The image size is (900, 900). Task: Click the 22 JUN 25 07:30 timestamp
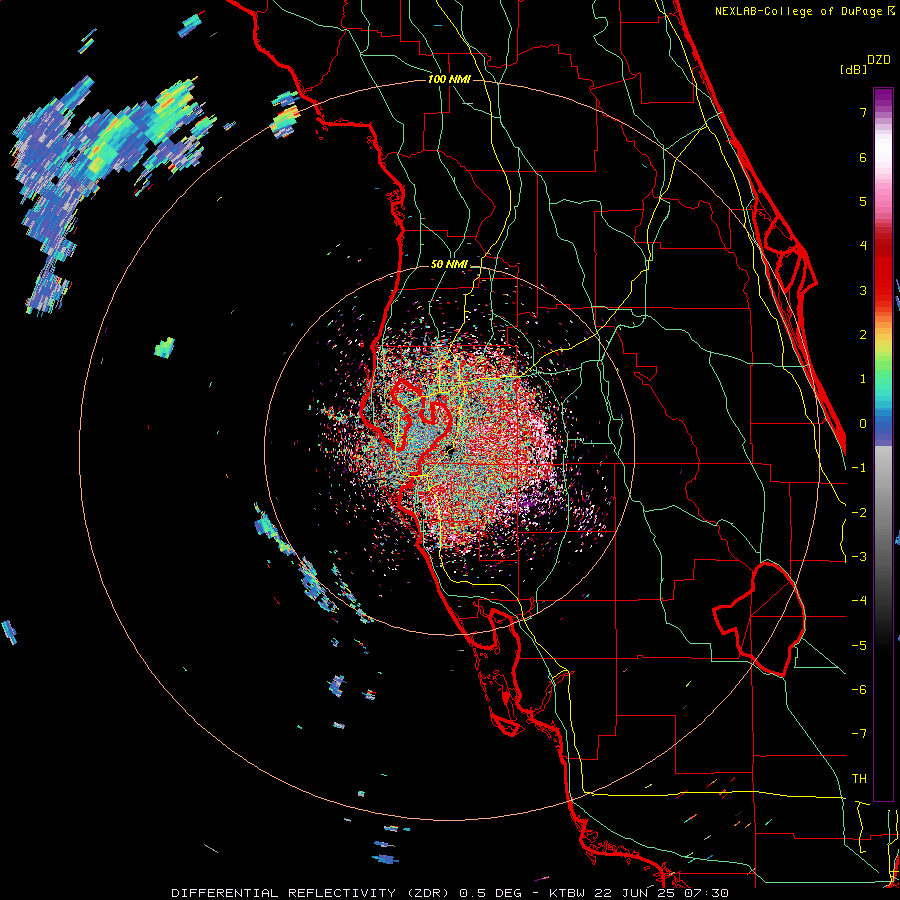coord(660,893)
